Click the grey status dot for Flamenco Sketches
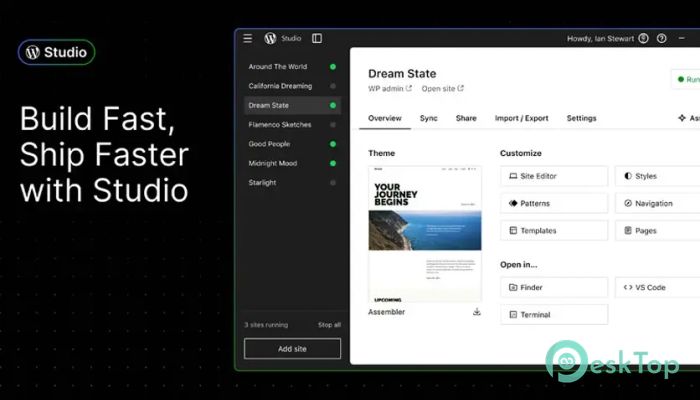 (x=333, y=125)
